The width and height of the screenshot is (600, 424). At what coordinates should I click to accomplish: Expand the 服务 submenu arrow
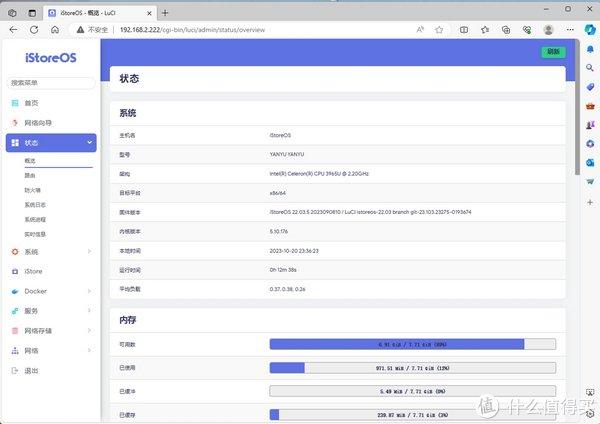click(89, 310)
